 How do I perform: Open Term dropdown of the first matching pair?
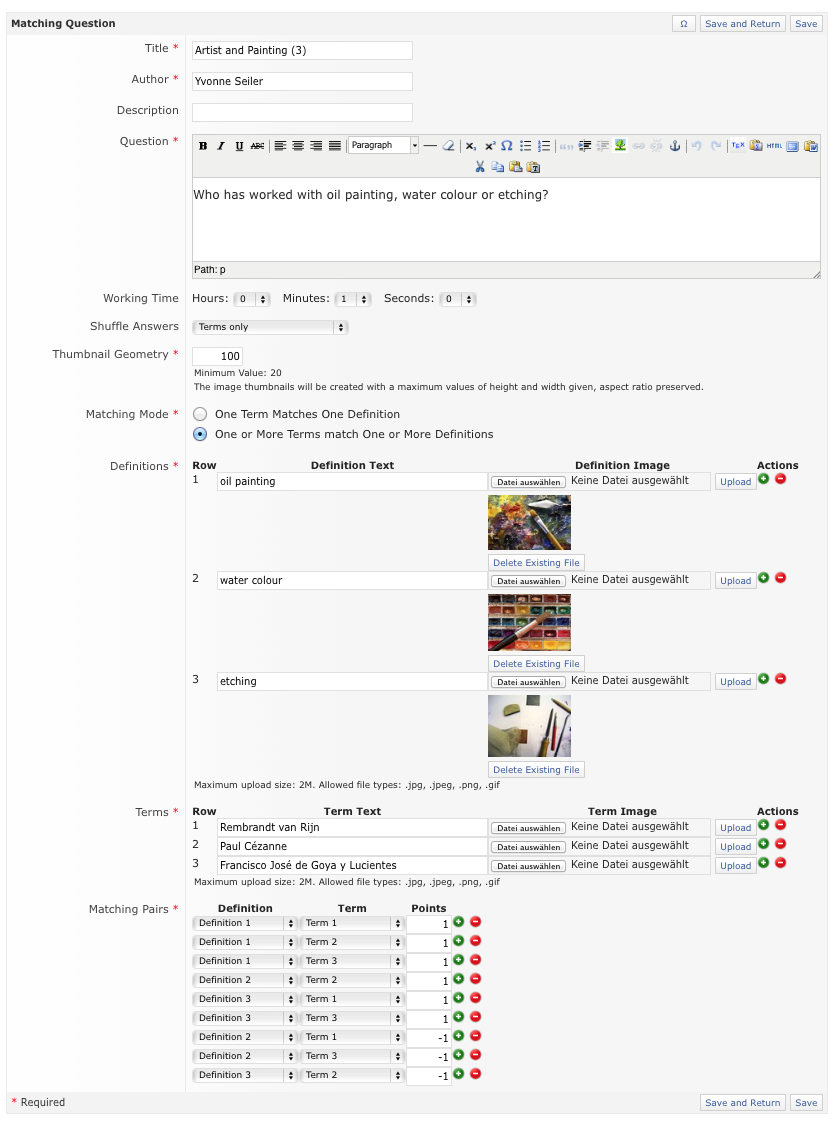352,924
